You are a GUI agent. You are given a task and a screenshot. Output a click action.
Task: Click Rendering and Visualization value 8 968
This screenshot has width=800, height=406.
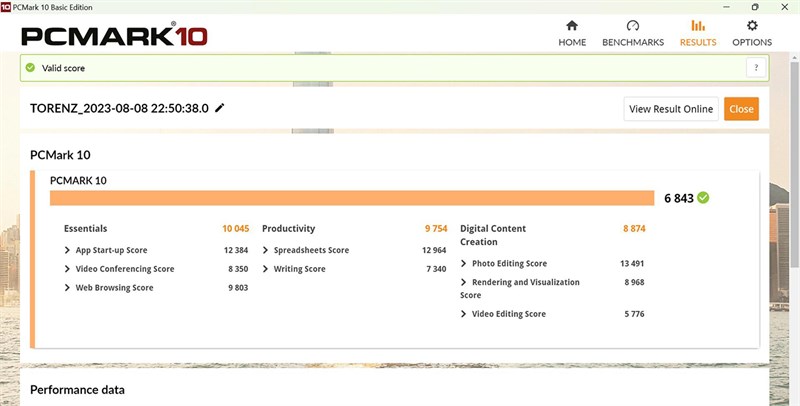pyautogui.click(x=634, y=282)
